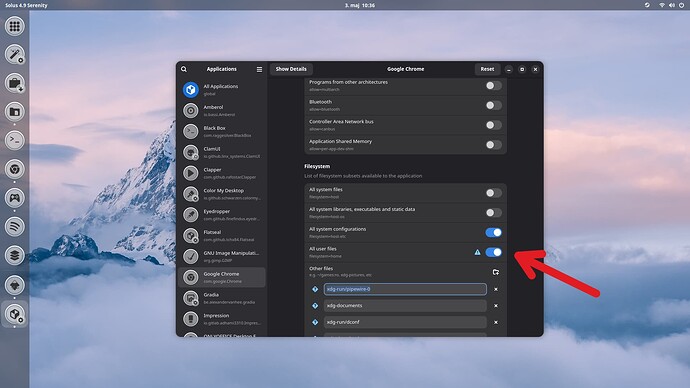Screen dimensions: 690x388
Task: Open the app grid launcher in dock
Action: tap(15, 26)
